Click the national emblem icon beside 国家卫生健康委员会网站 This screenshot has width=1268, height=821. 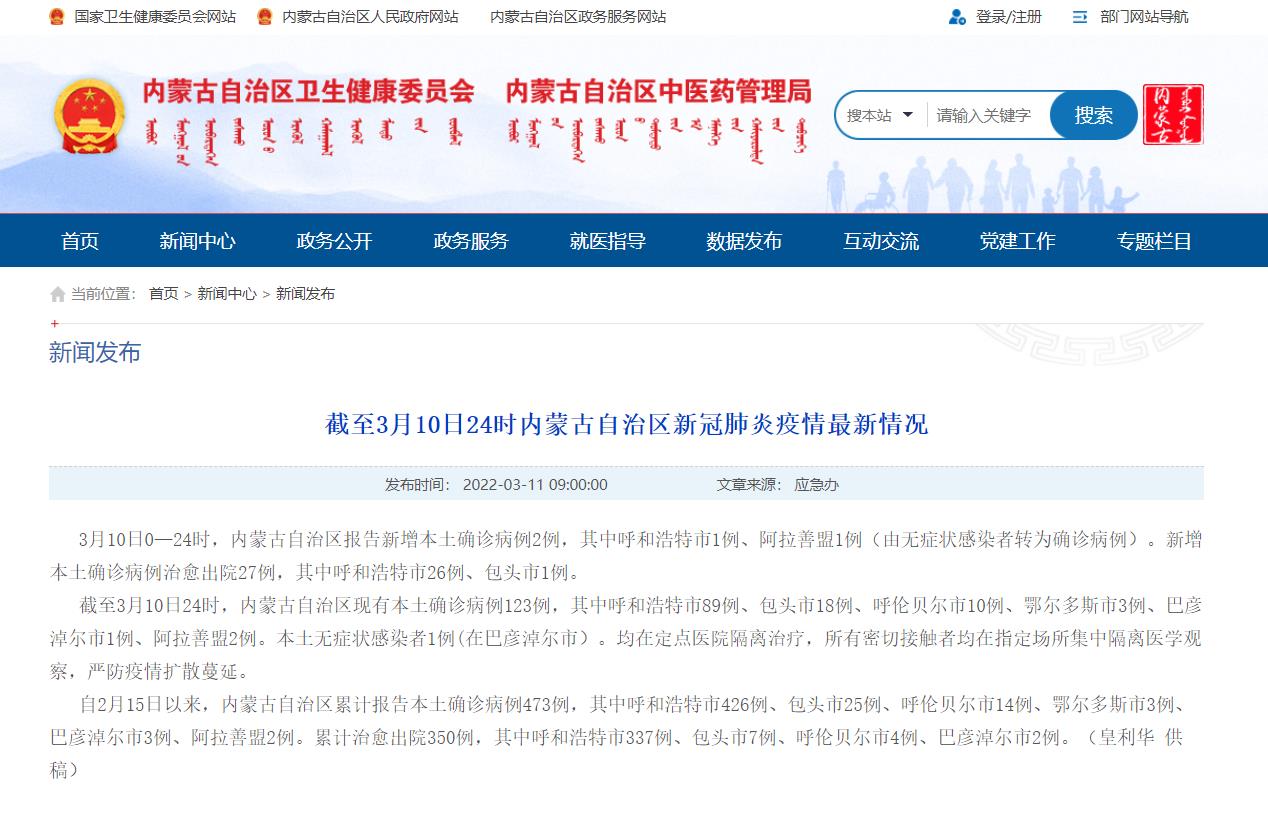tap(57, 17)
